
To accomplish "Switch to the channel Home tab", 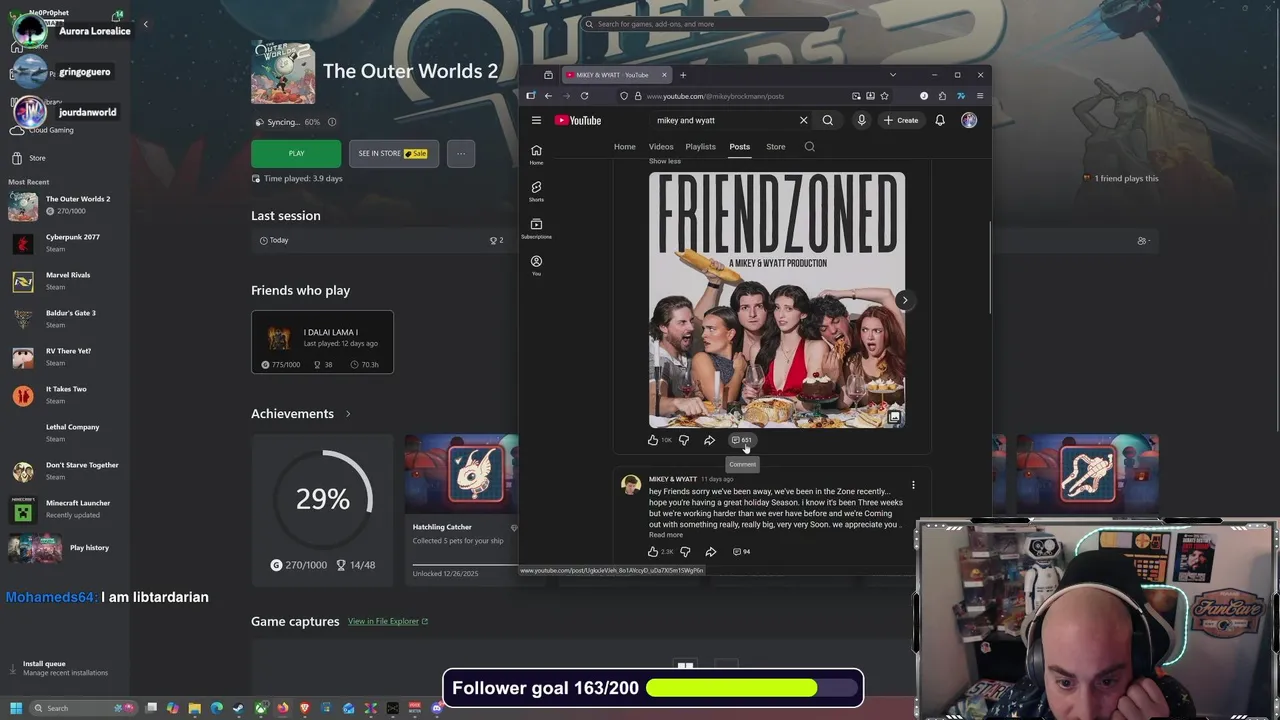I will click(624, 147).
